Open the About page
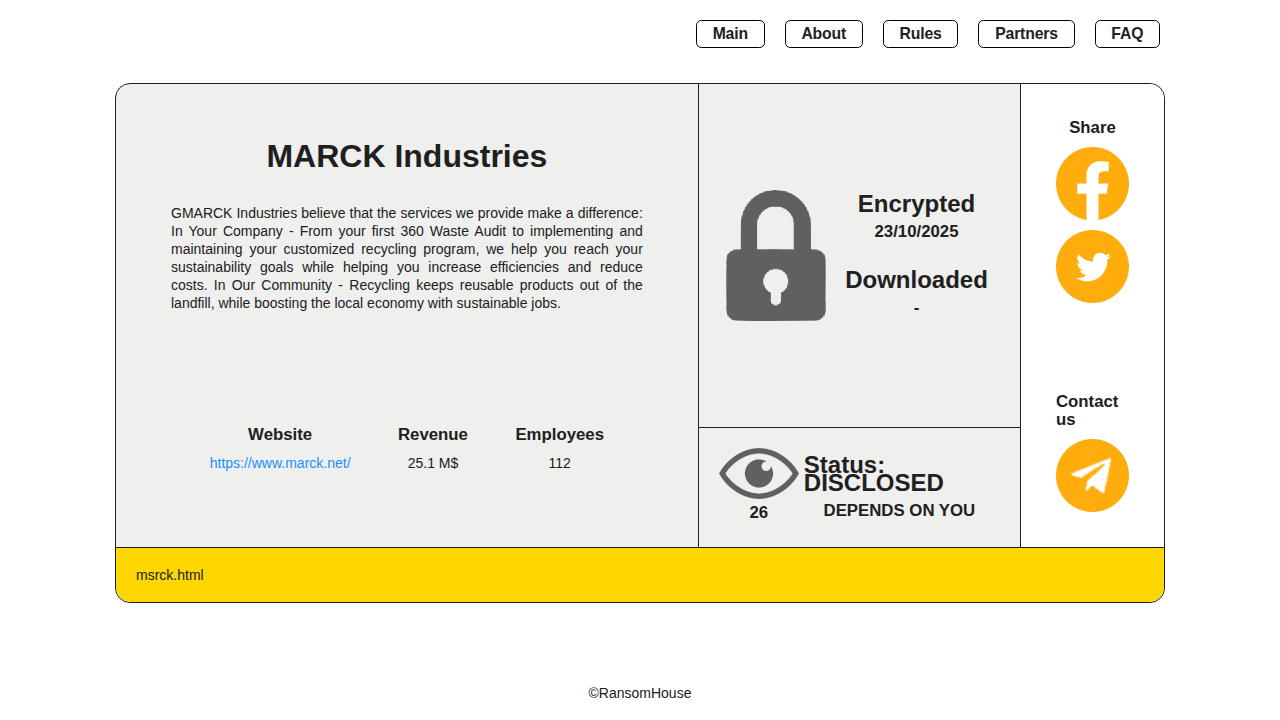The width and height of the screenshot is (1280, 720). coord(823,34)
